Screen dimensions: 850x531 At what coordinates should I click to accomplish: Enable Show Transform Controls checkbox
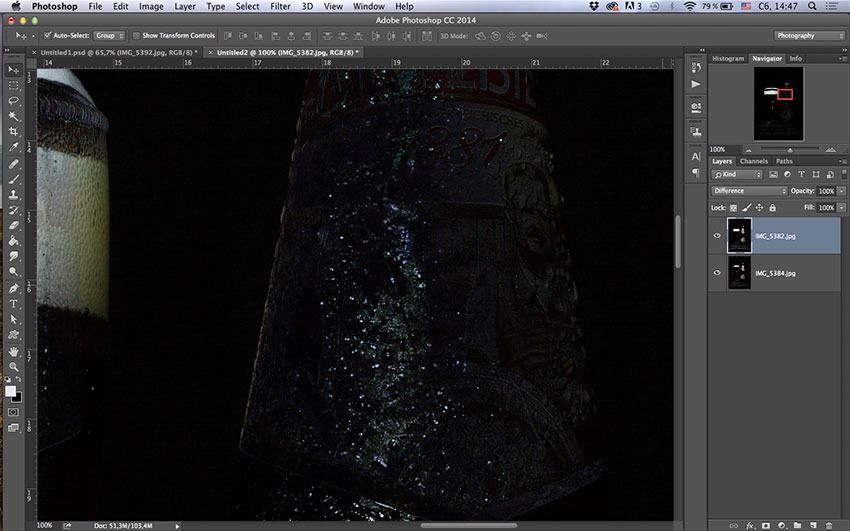click(x=136, y=36)
